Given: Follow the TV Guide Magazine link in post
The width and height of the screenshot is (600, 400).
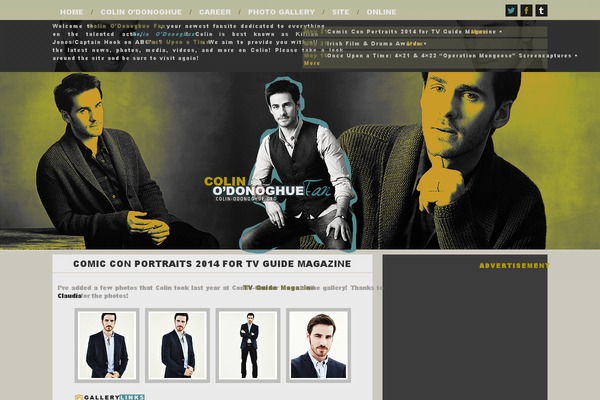Looking at the screenshot, I should click(278, 288).
